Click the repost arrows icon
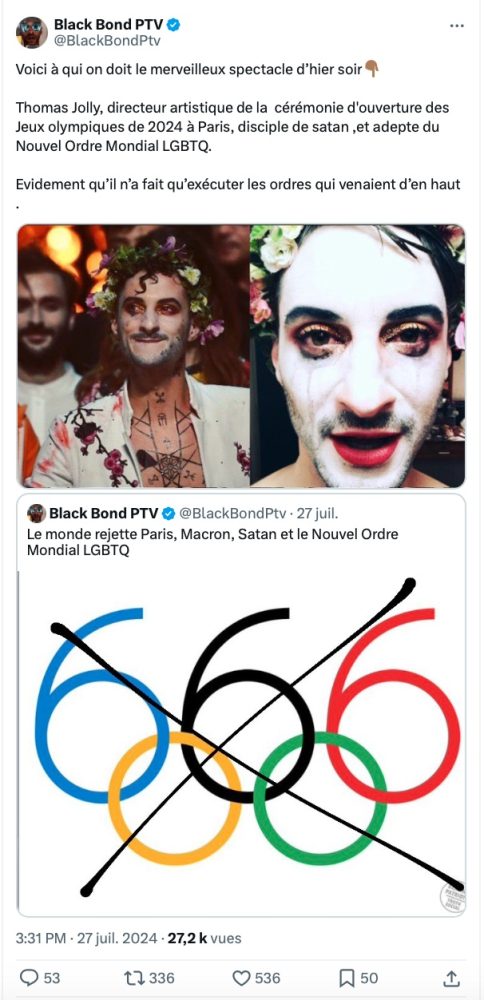Viewport: 484px width, 1000px height. tap(134, 978)
